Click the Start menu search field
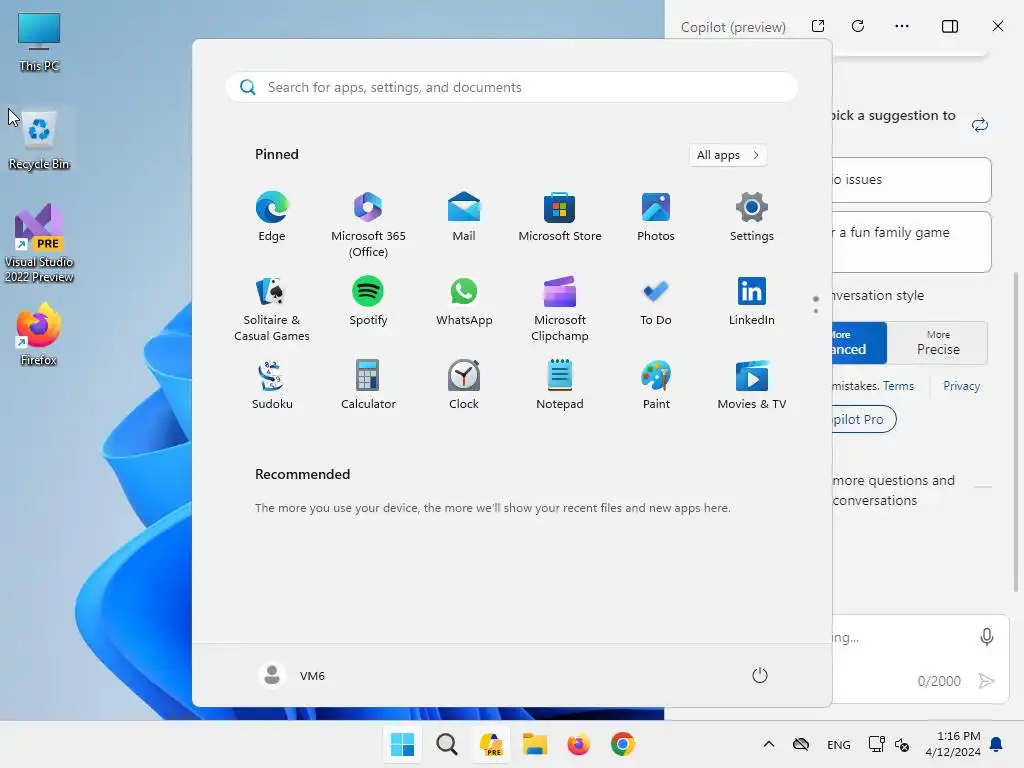Viewport: 1024px width, 768px height. [511, 88]
